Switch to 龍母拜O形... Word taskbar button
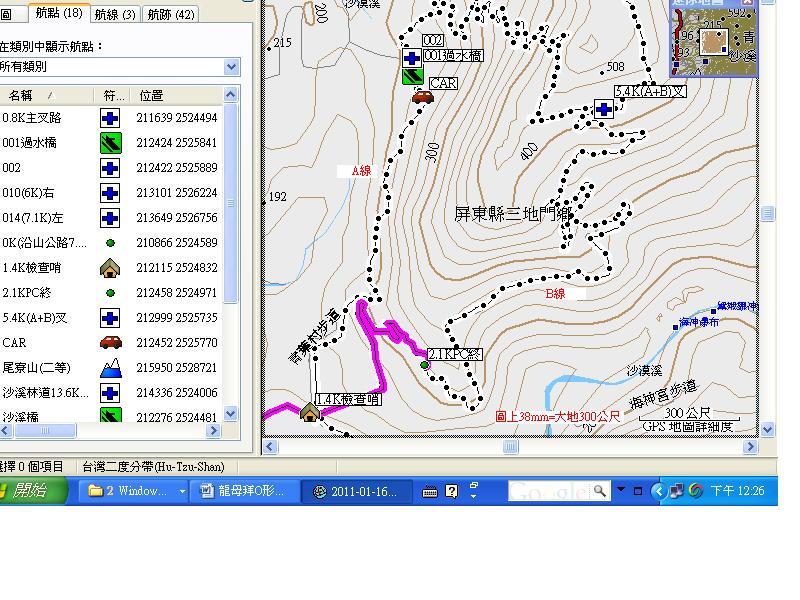This screenshot has width=800, height=600. coord(244,491)
